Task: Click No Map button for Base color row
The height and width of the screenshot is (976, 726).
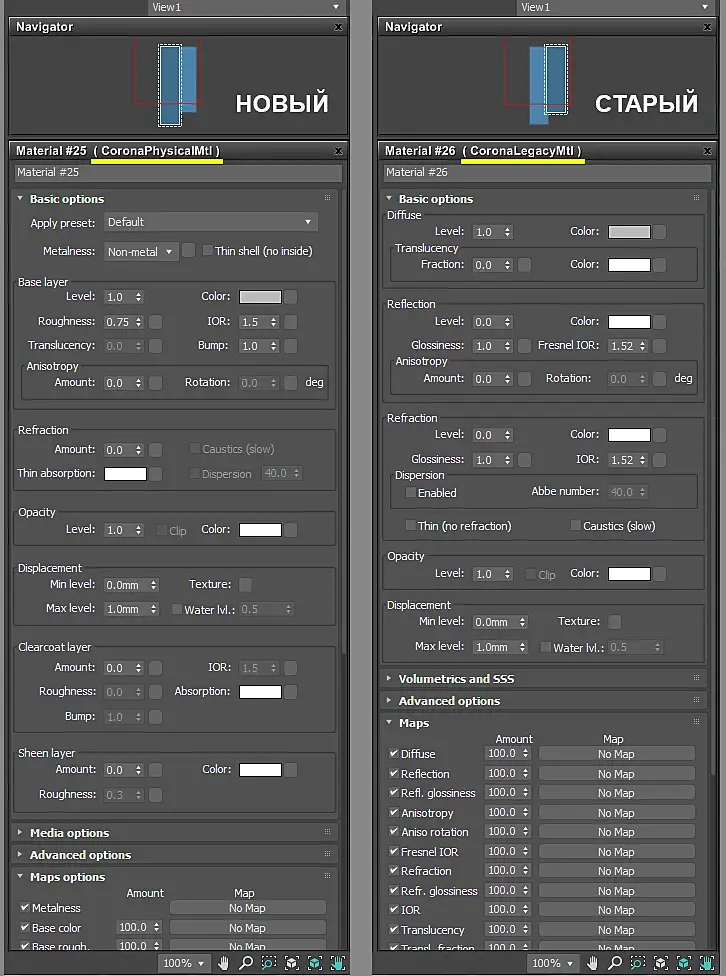Action: tap(247, 927)
